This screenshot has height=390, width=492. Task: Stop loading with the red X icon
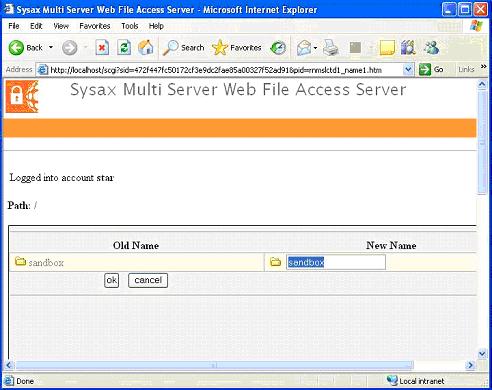pyautogui.click(x=102, y=48)
